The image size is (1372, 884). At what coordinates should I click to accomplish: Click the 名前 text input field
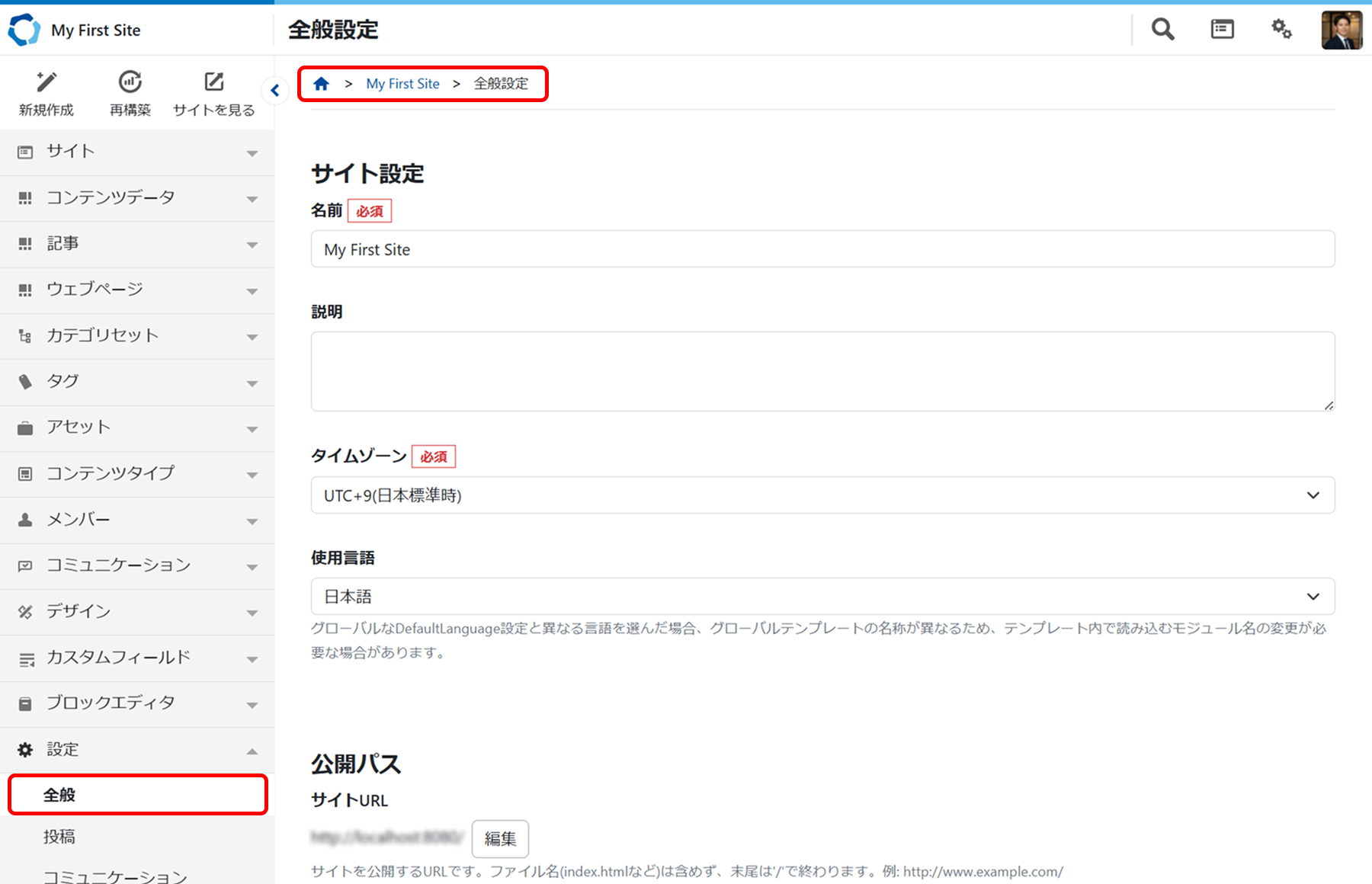(822, 250)
